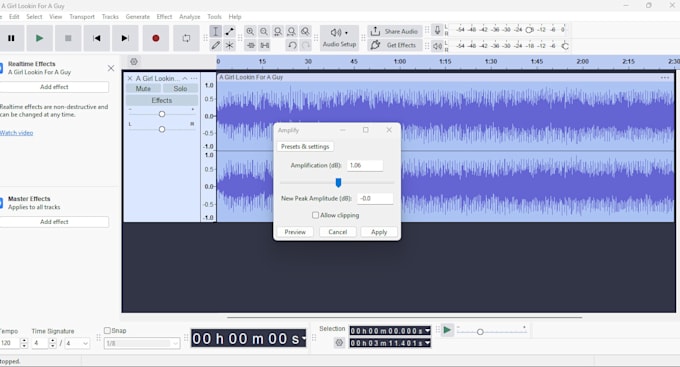The height and width of the screenshot is (367, 680).
Task: Click the timeline options gear icon
Action: (134, 62)
